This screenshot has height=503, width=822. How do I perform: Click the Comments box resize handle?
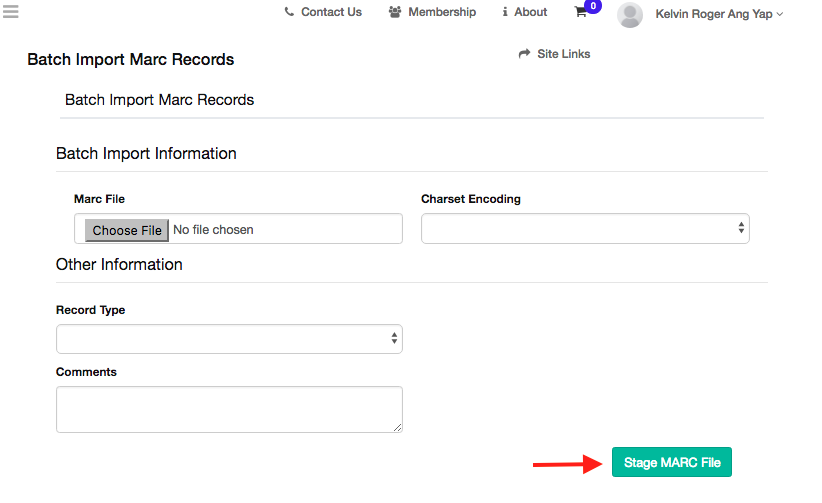397,427
